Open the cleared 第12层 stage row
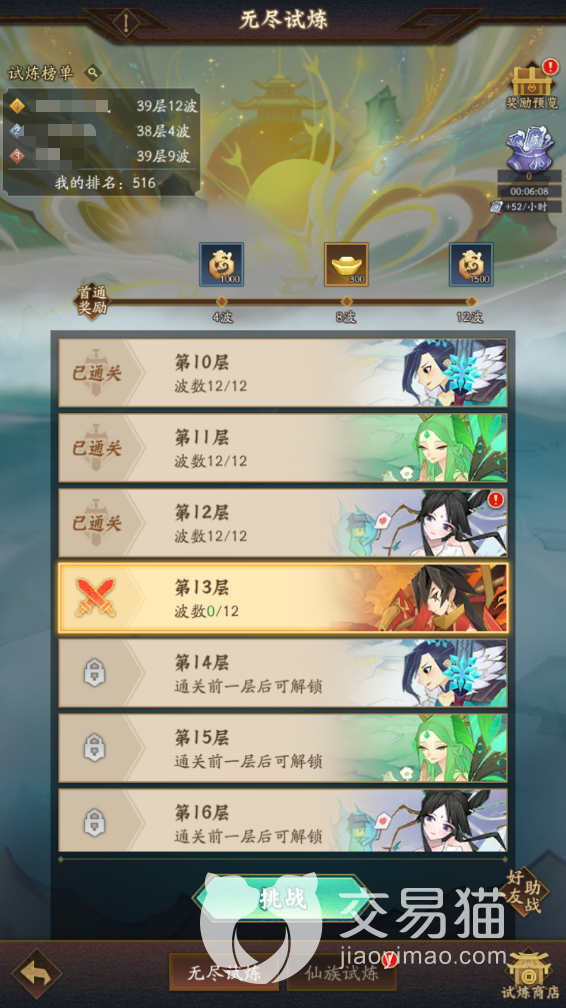Screen dimensions: 566x1008 [x=283, y=523]
